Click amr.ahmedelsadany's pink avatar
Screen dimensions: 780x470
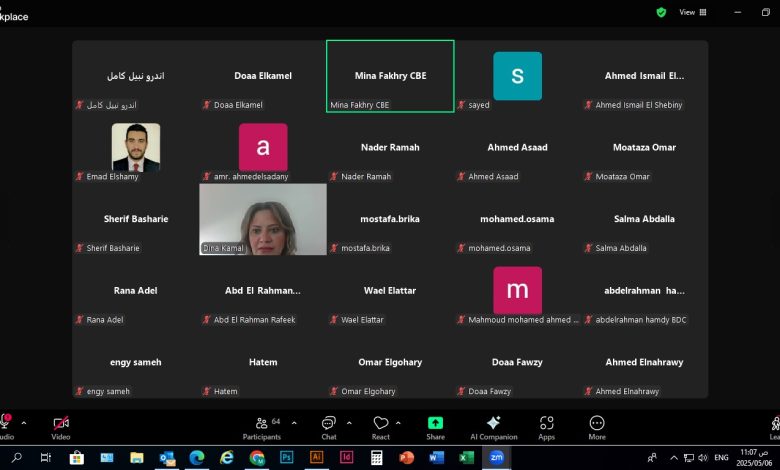pos(263,147)
